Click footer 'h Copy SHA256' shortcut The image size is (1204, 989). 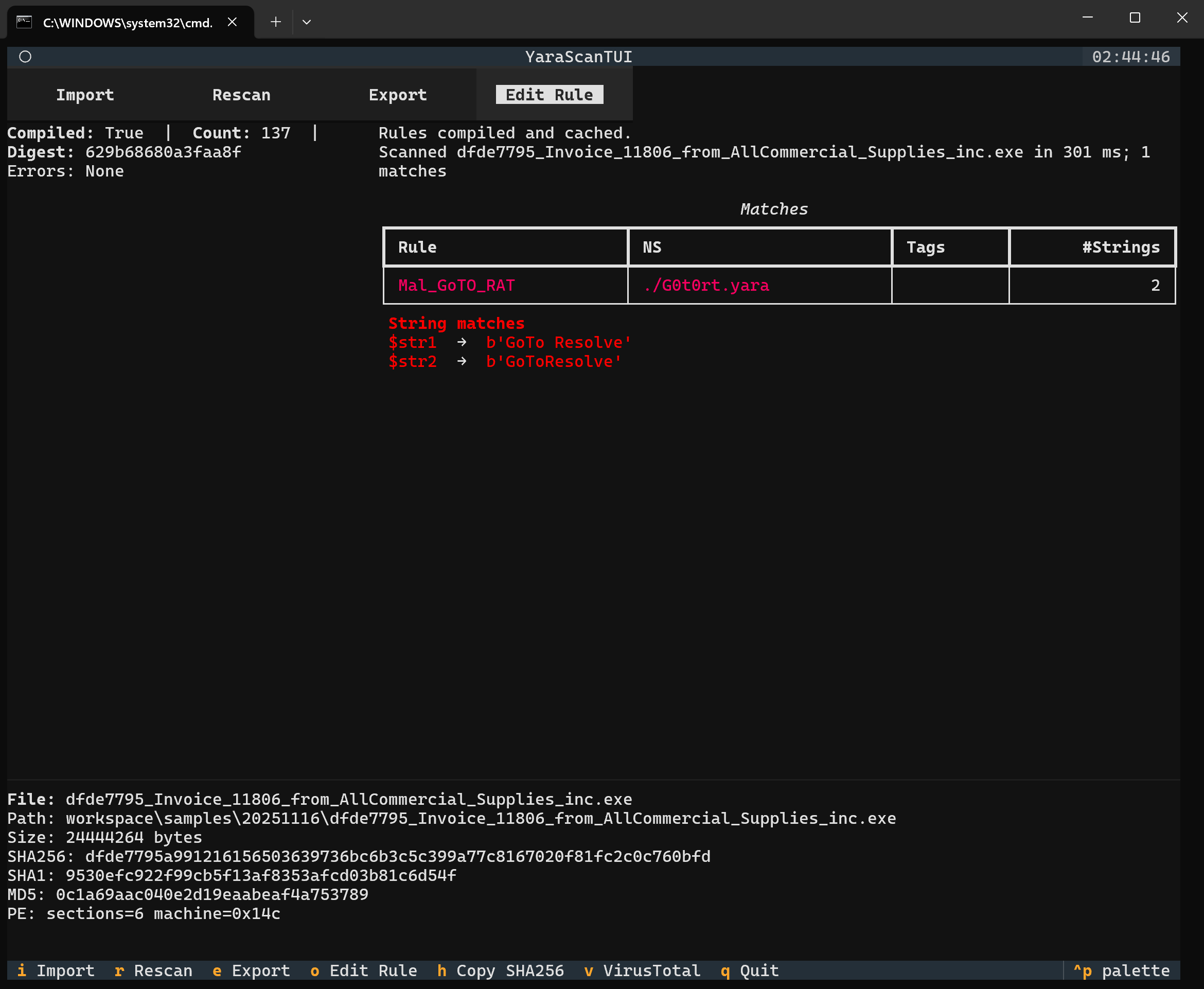[x=501, y=970]
